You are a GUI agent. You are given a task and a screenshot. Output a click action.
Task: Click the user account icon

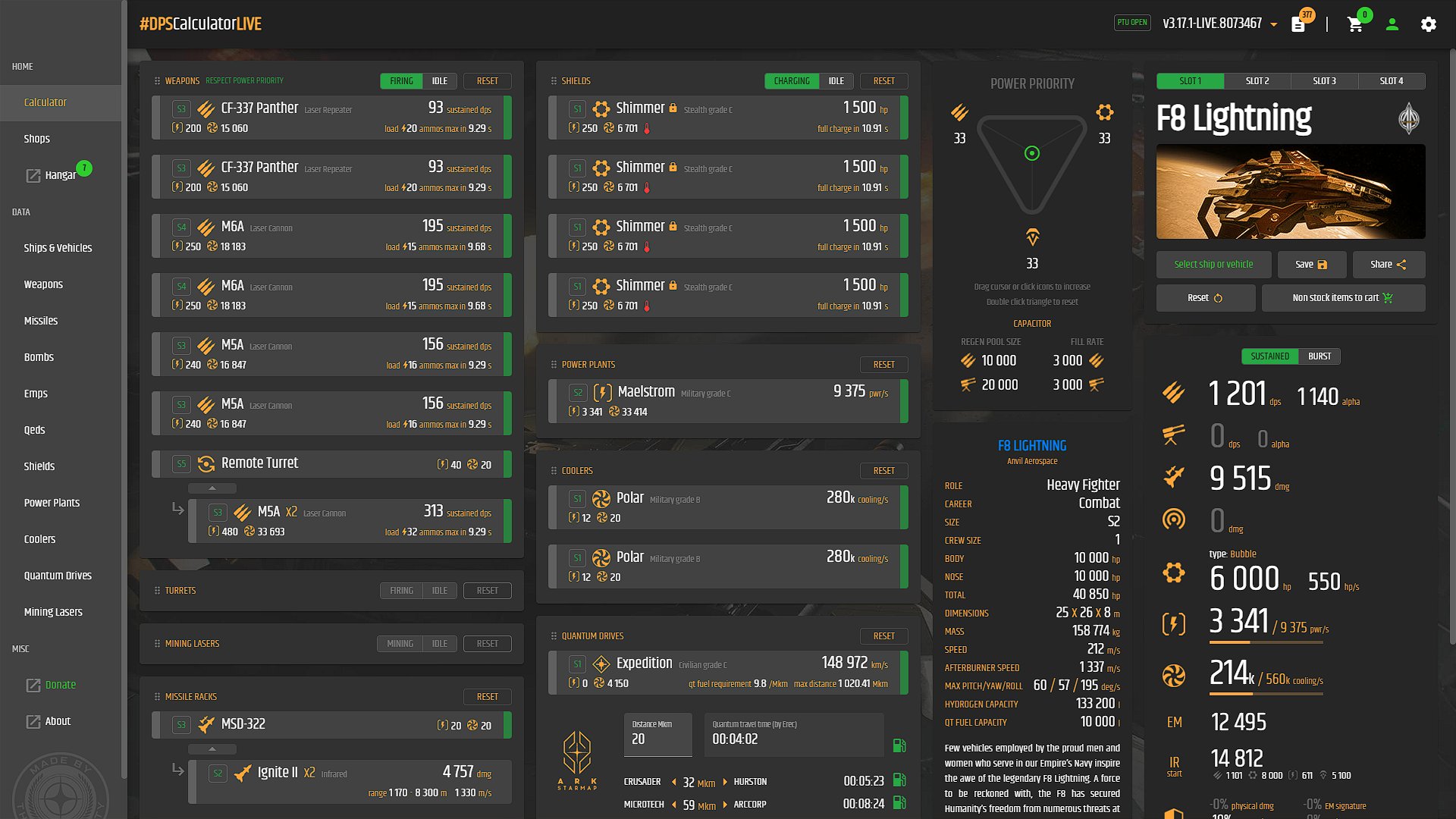tap(1392, 24)
